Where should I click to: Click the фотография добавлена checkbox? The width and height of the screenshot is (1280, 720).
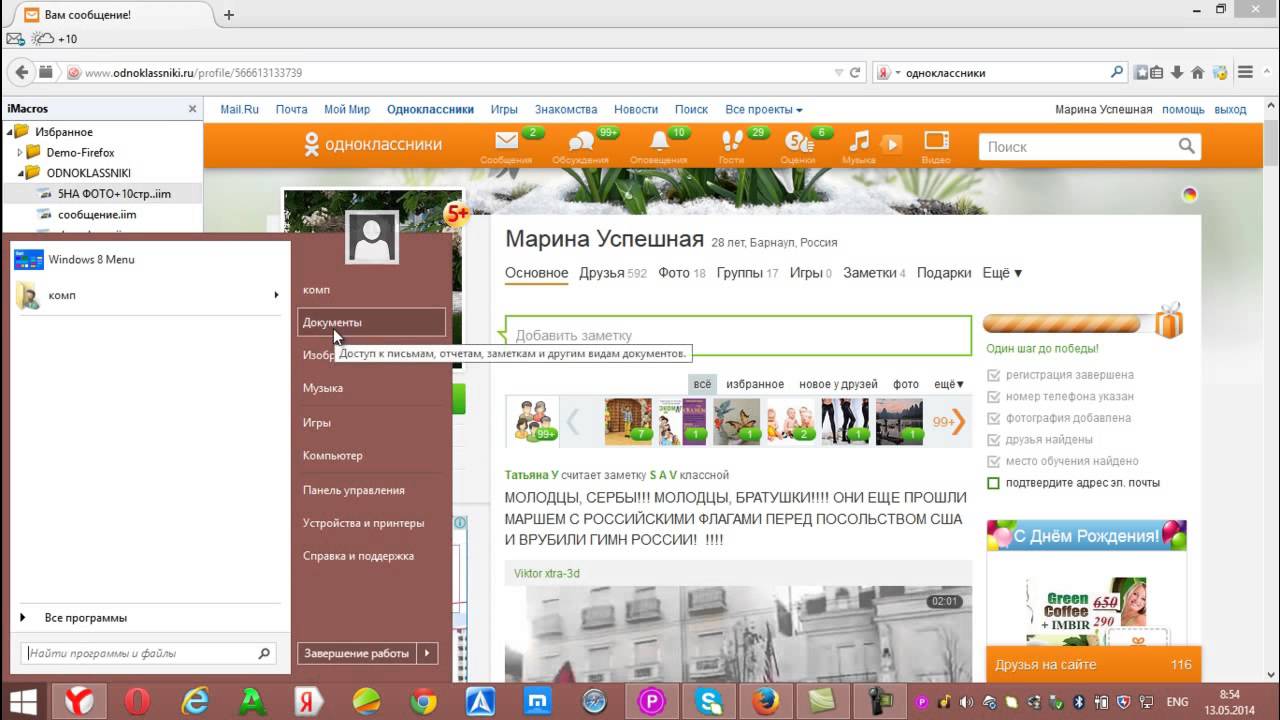point(993,418)
